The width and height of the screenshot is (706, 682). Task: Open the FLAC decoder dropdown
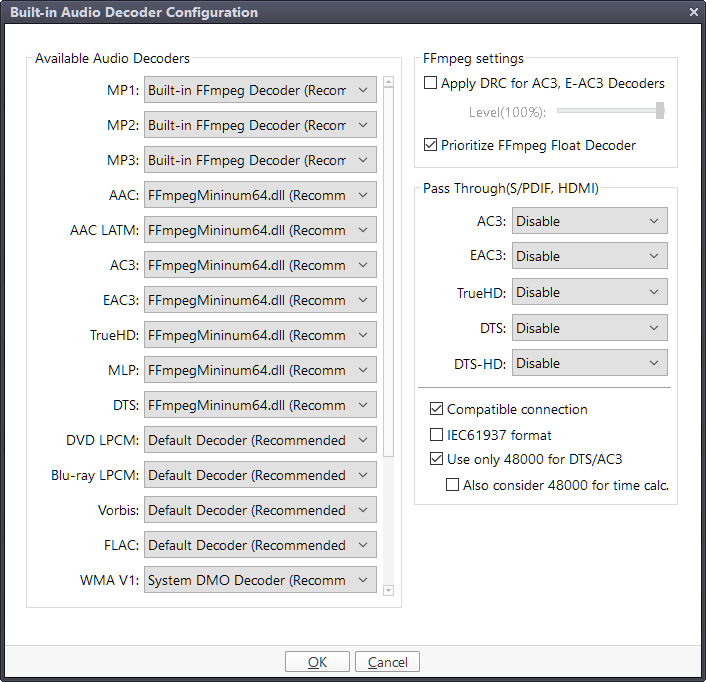(x=260, y=546)
